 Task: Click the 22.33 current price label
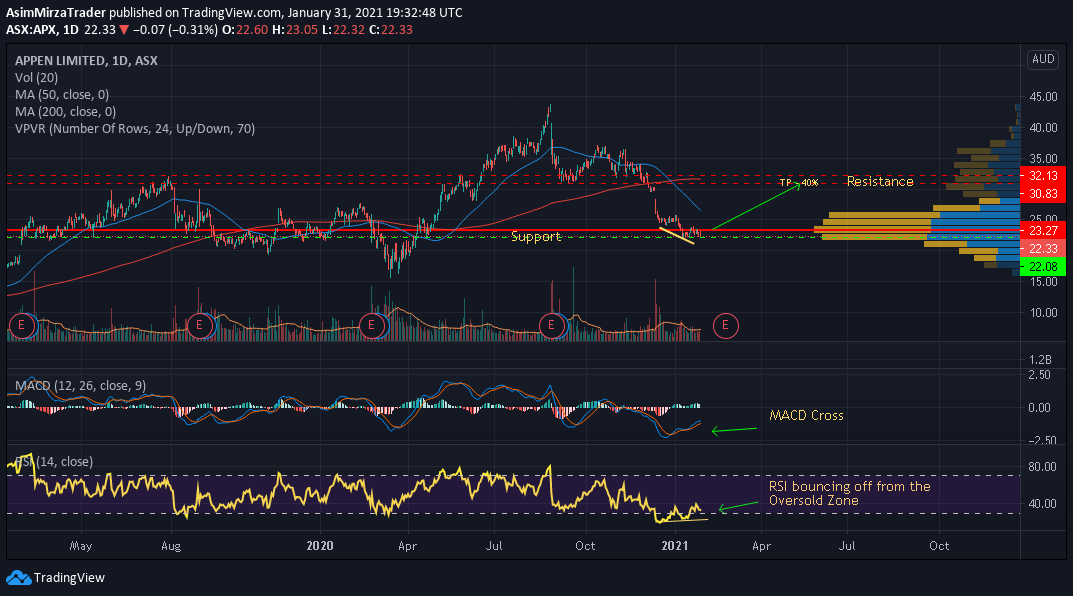[x=1043, y=248]
